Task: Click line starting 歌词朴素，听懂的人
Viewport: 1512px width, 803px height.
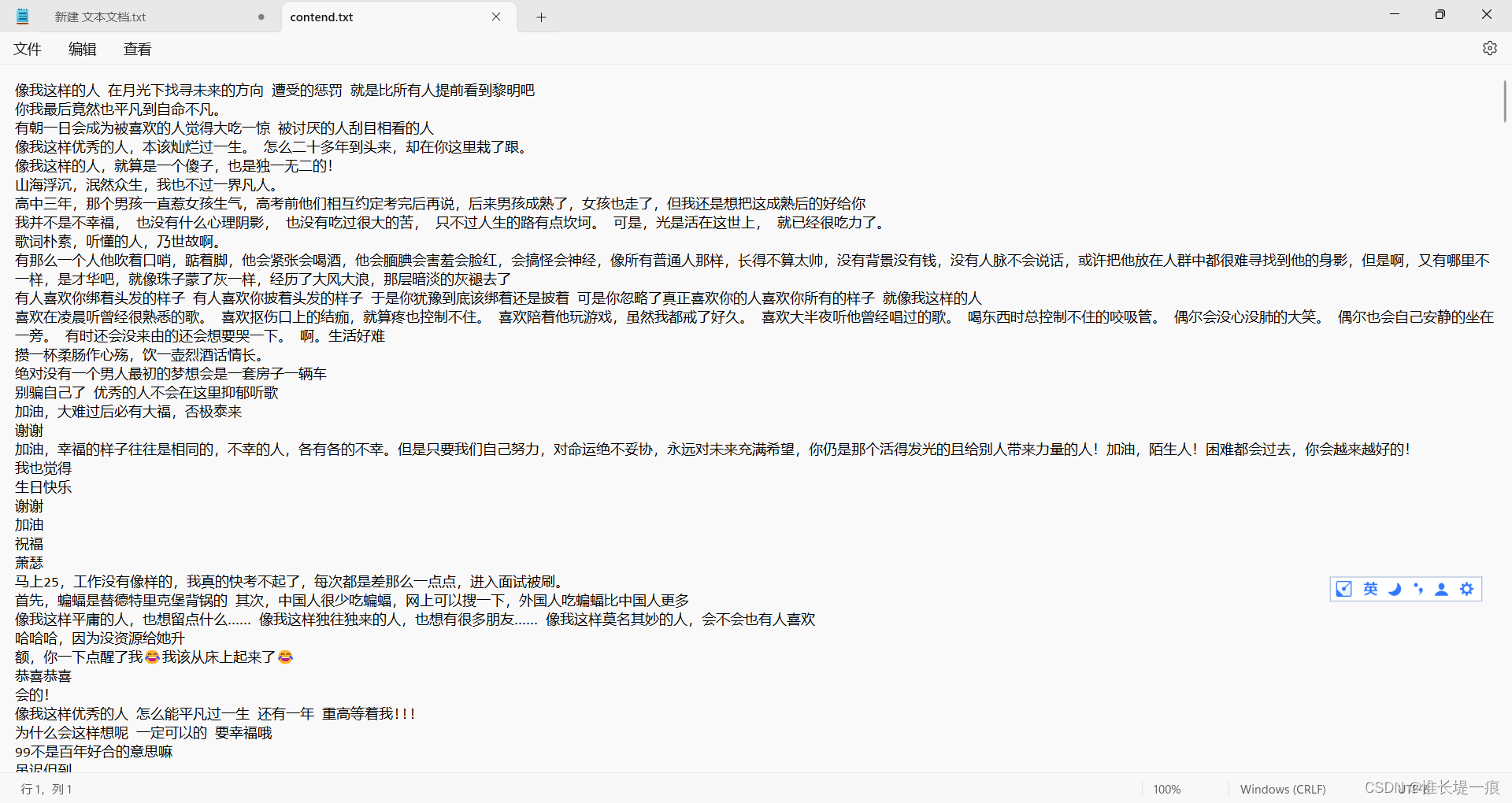Action: click(x=119, y=242)
